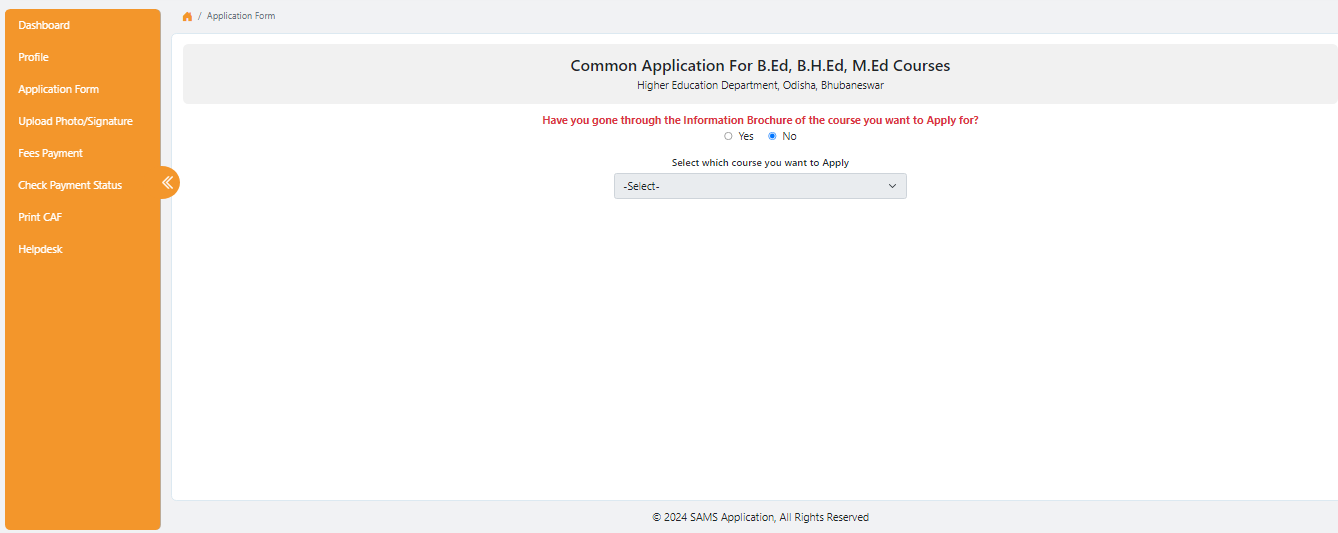
Task: Select the Yes radio button
Action: [x=728, y=136]
